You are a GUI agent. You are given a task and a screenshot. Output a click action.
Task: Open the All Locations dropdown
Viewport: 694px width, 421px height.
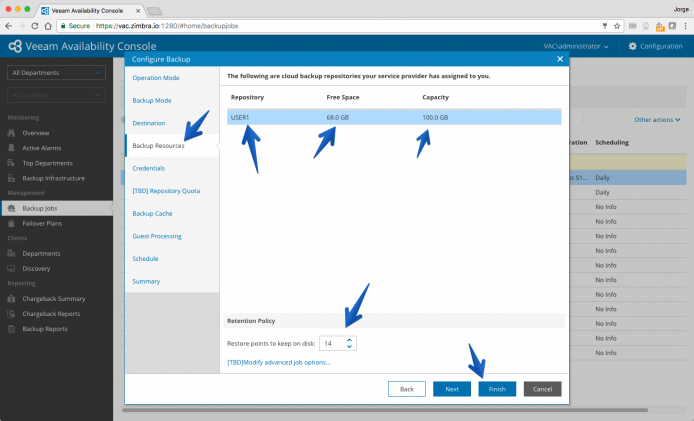click(x=56, y=95)
